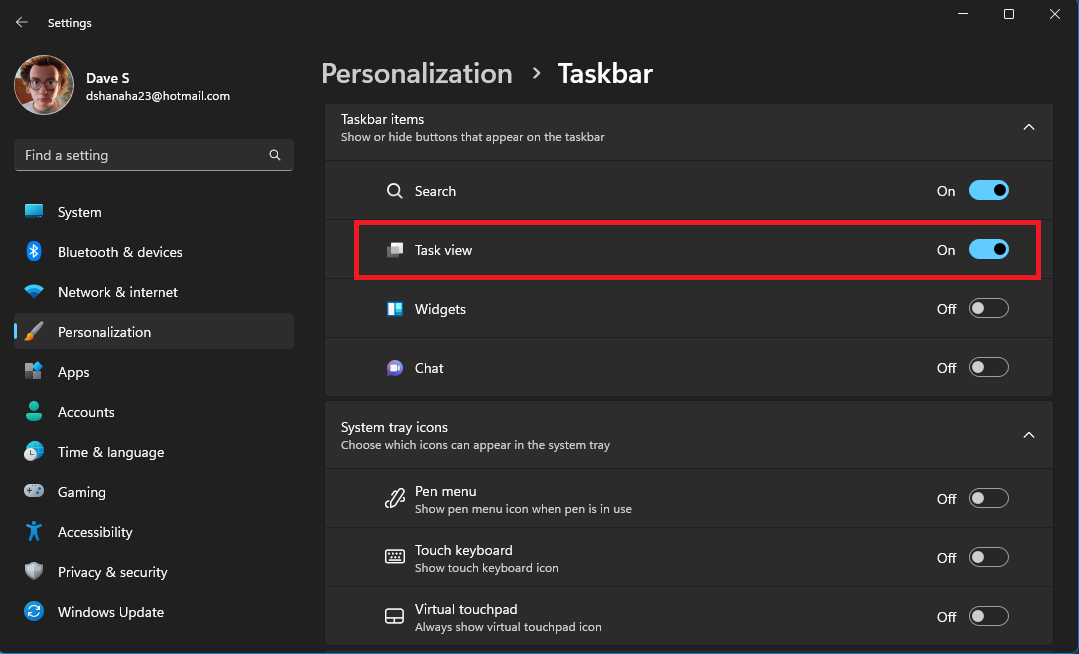
Task: Select the Apps sidebar icon
Action: [33, 372]
